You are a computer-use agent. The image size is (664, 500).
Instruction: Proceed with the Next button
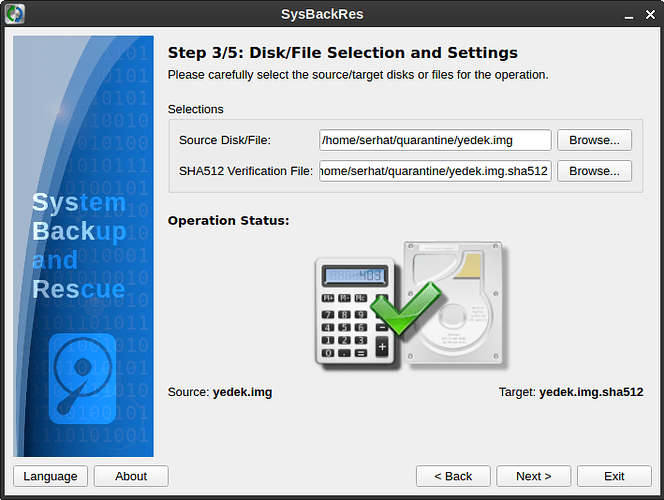pos(533,476)
